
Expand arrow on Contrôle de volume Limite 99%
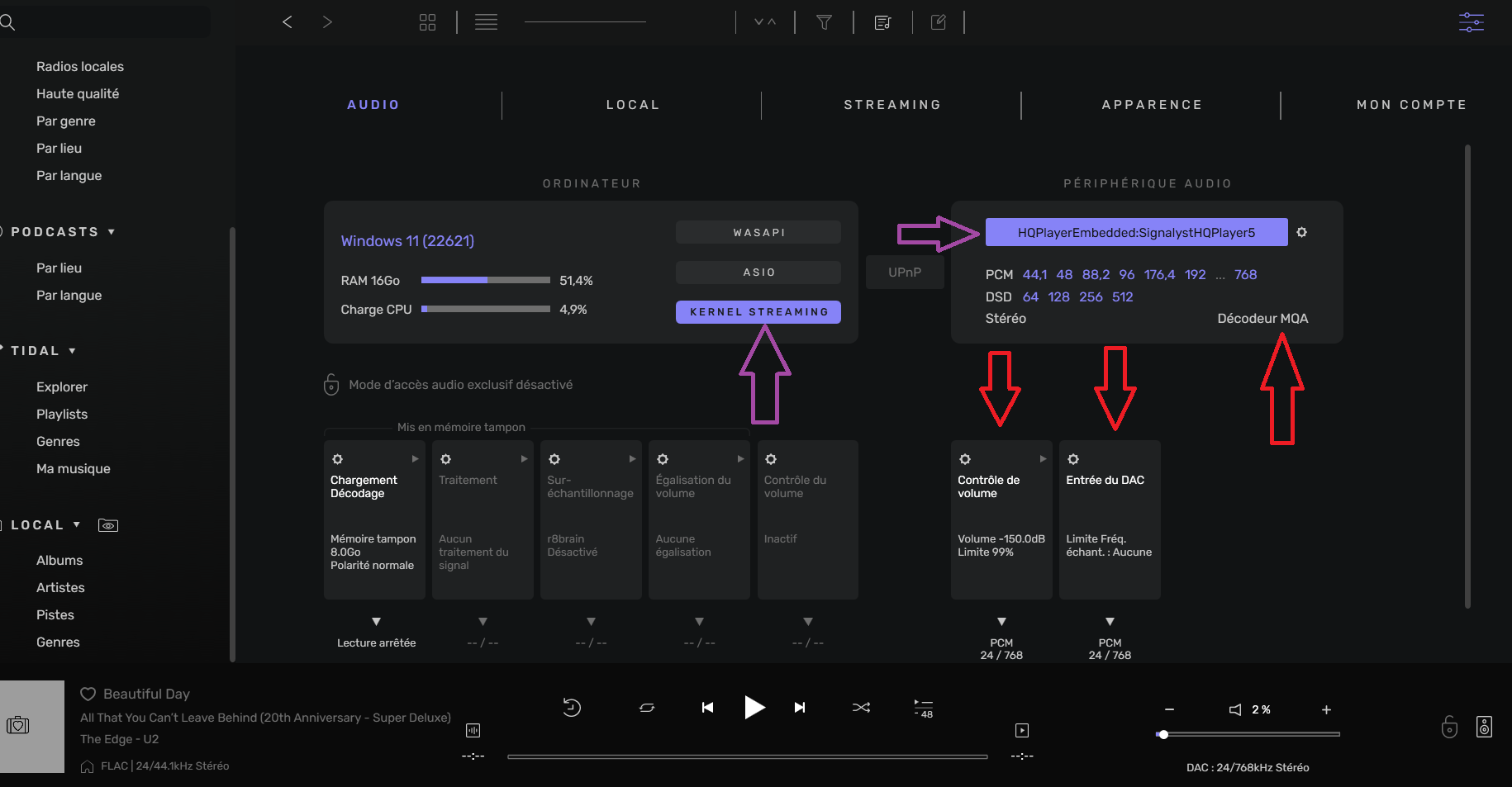(1043, 459)
